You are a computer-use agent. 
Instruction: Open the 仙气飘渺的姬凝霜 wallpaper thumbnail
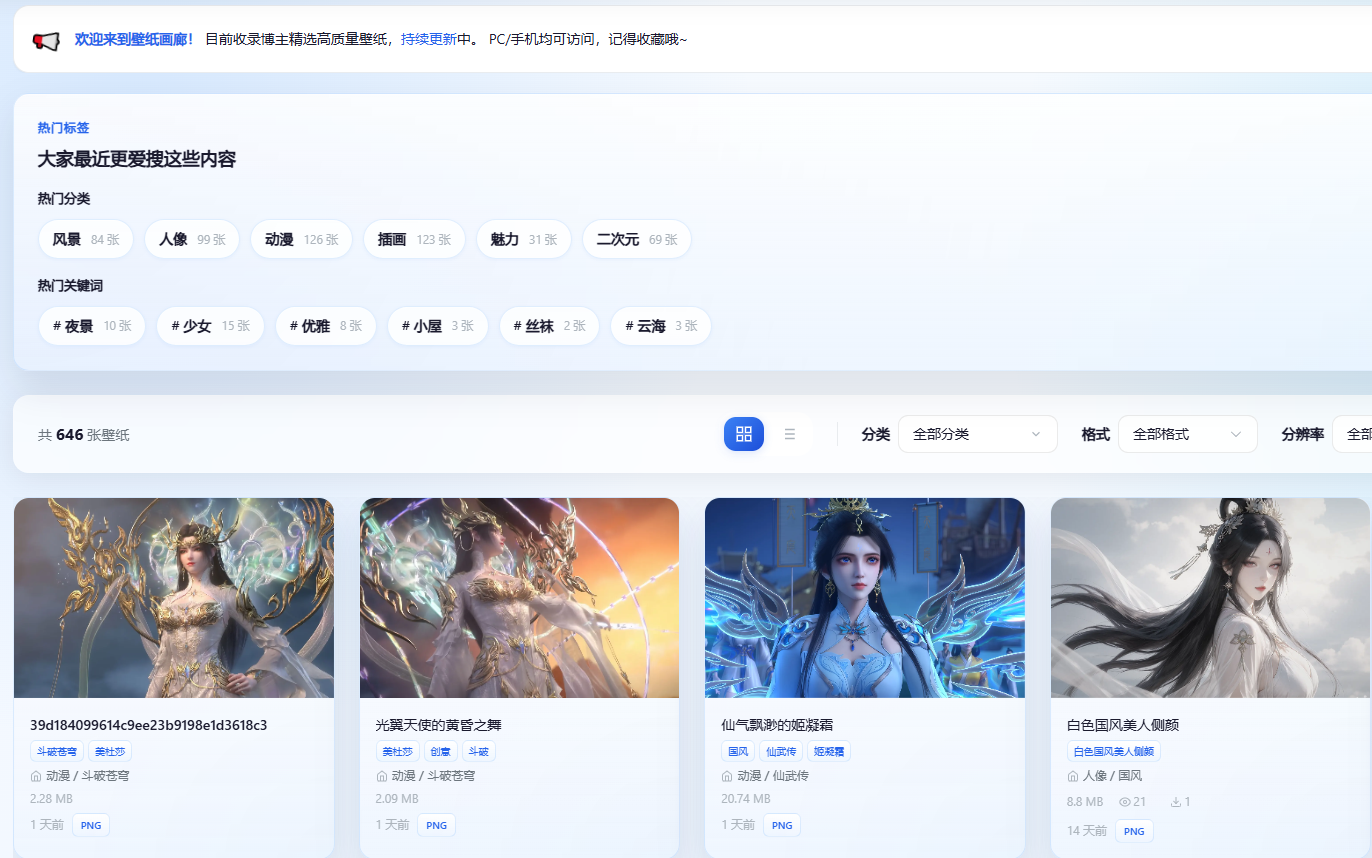[x=865, y=598]
